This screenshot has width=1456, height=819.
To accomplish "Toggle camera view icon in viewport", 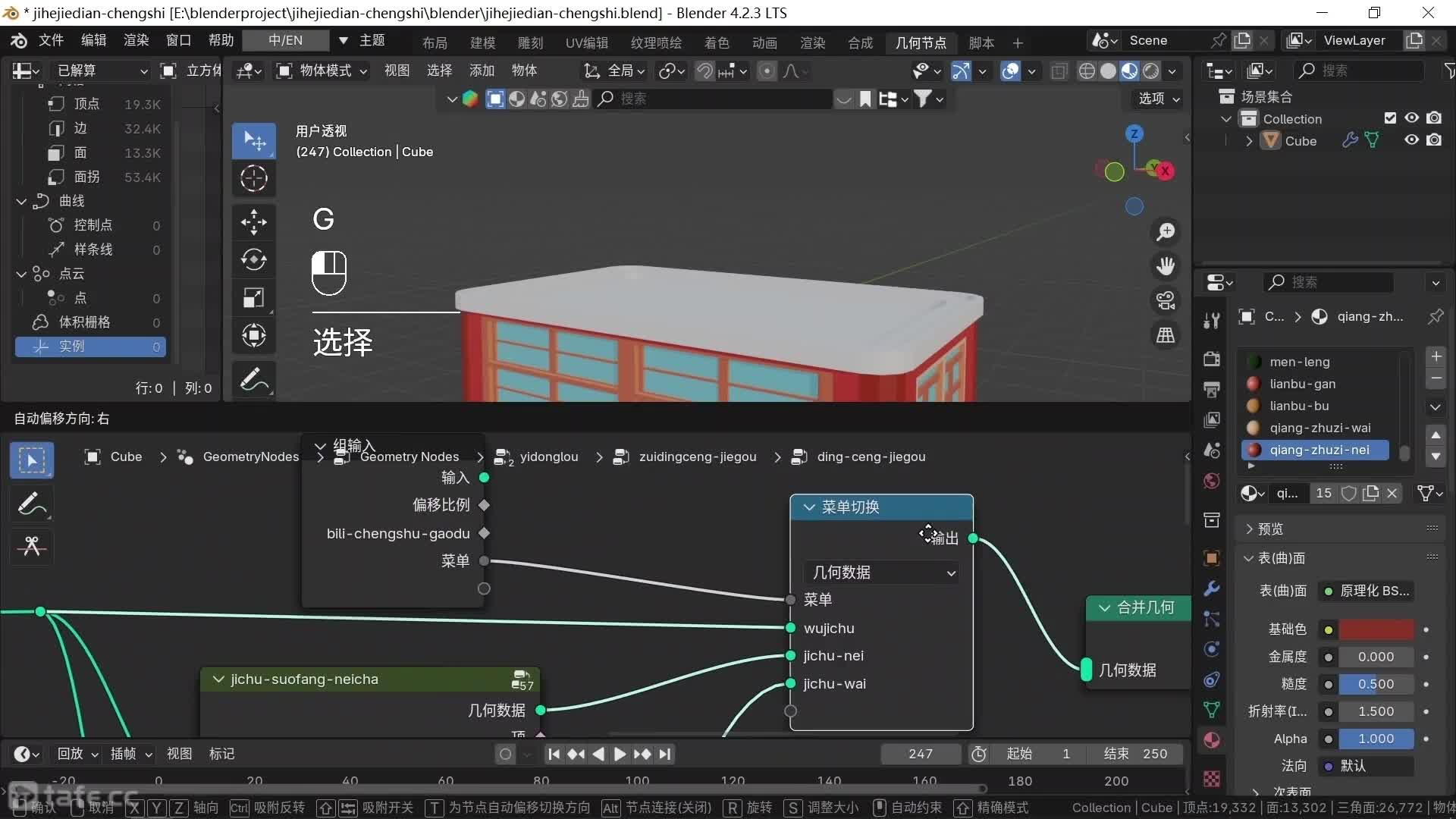I will 1166,300.
